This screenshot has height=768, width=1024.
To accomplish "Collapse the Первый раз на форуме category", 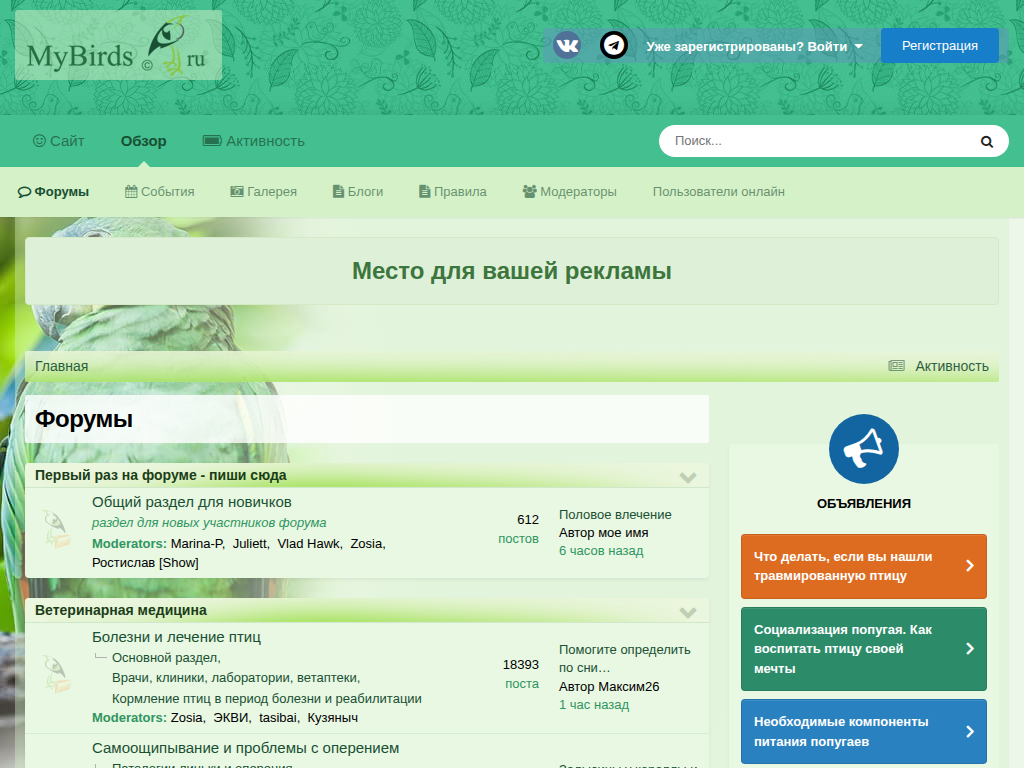I will tap(688, 477).
